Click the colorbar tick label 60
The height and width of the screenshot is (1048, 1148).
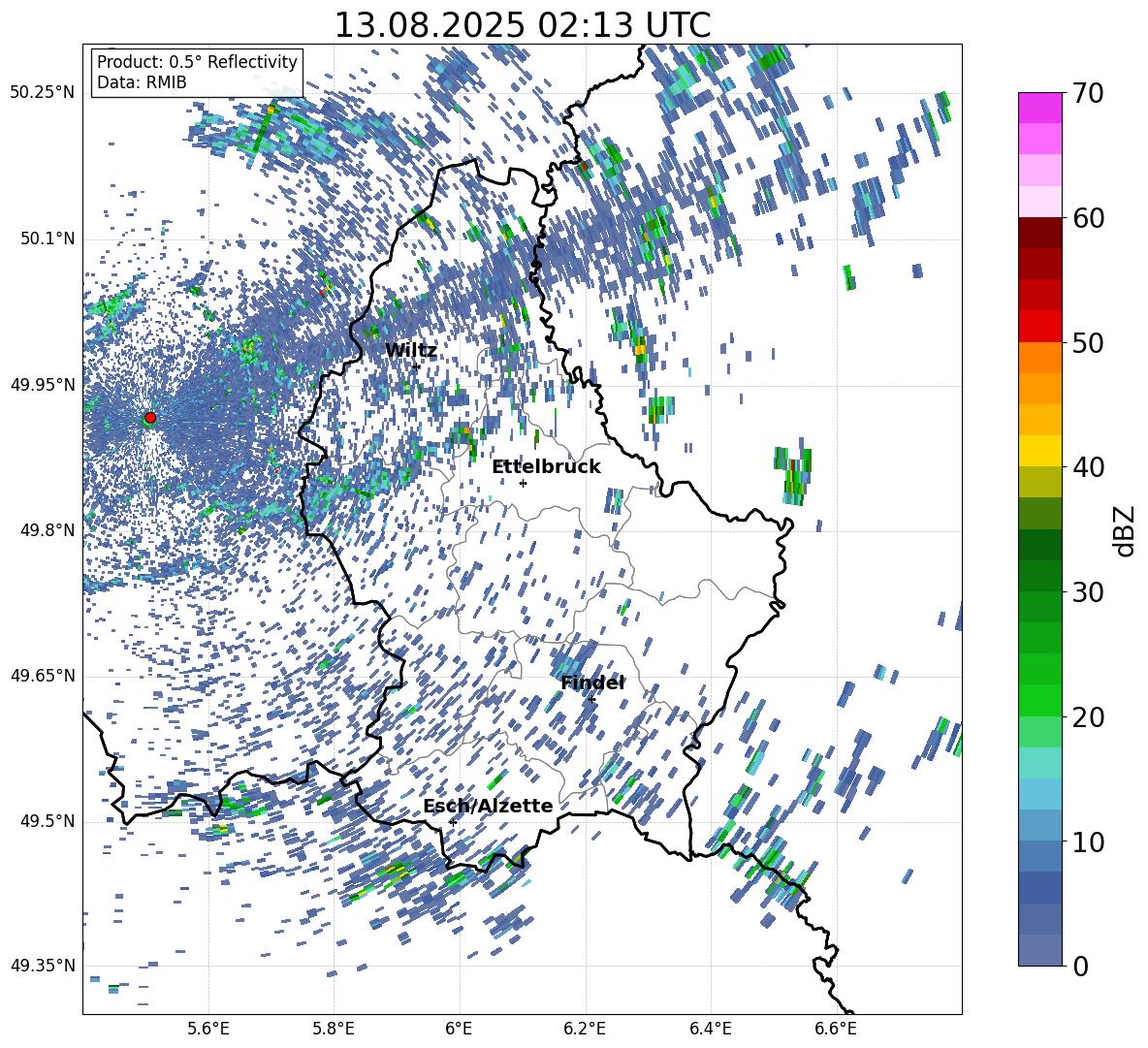tap(1087, 217)
